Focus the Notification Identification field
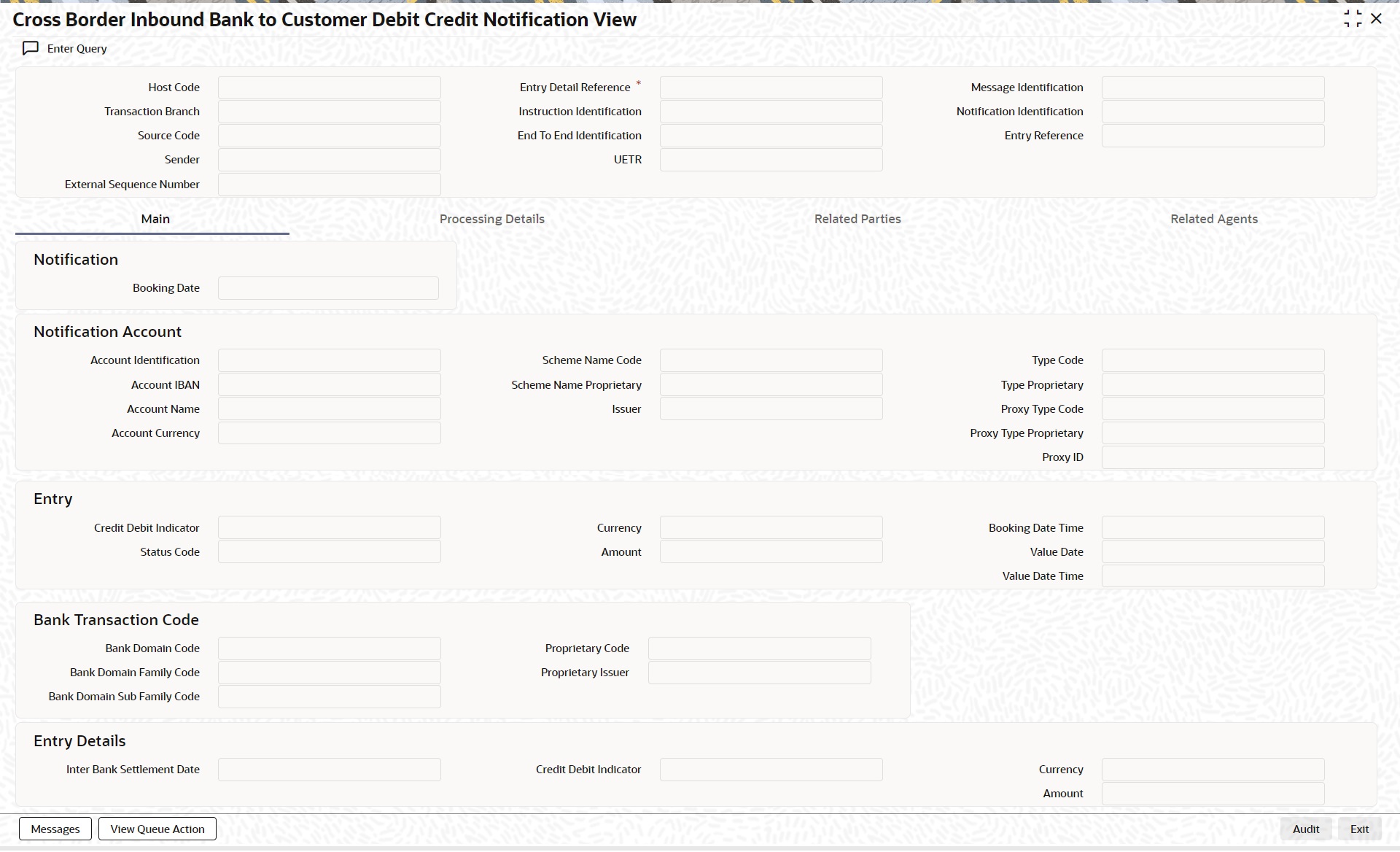This screenshot has width=1400, height=852. tap(1213, 112)
